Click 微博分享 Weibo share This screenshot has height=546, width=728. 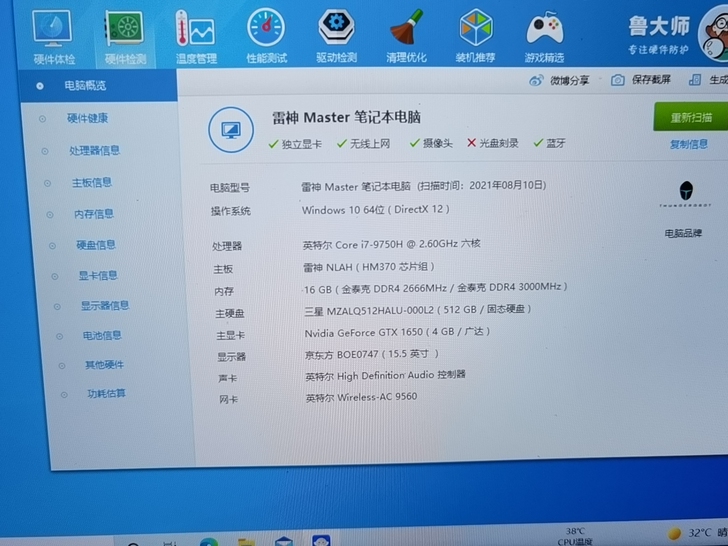point(559,81)
